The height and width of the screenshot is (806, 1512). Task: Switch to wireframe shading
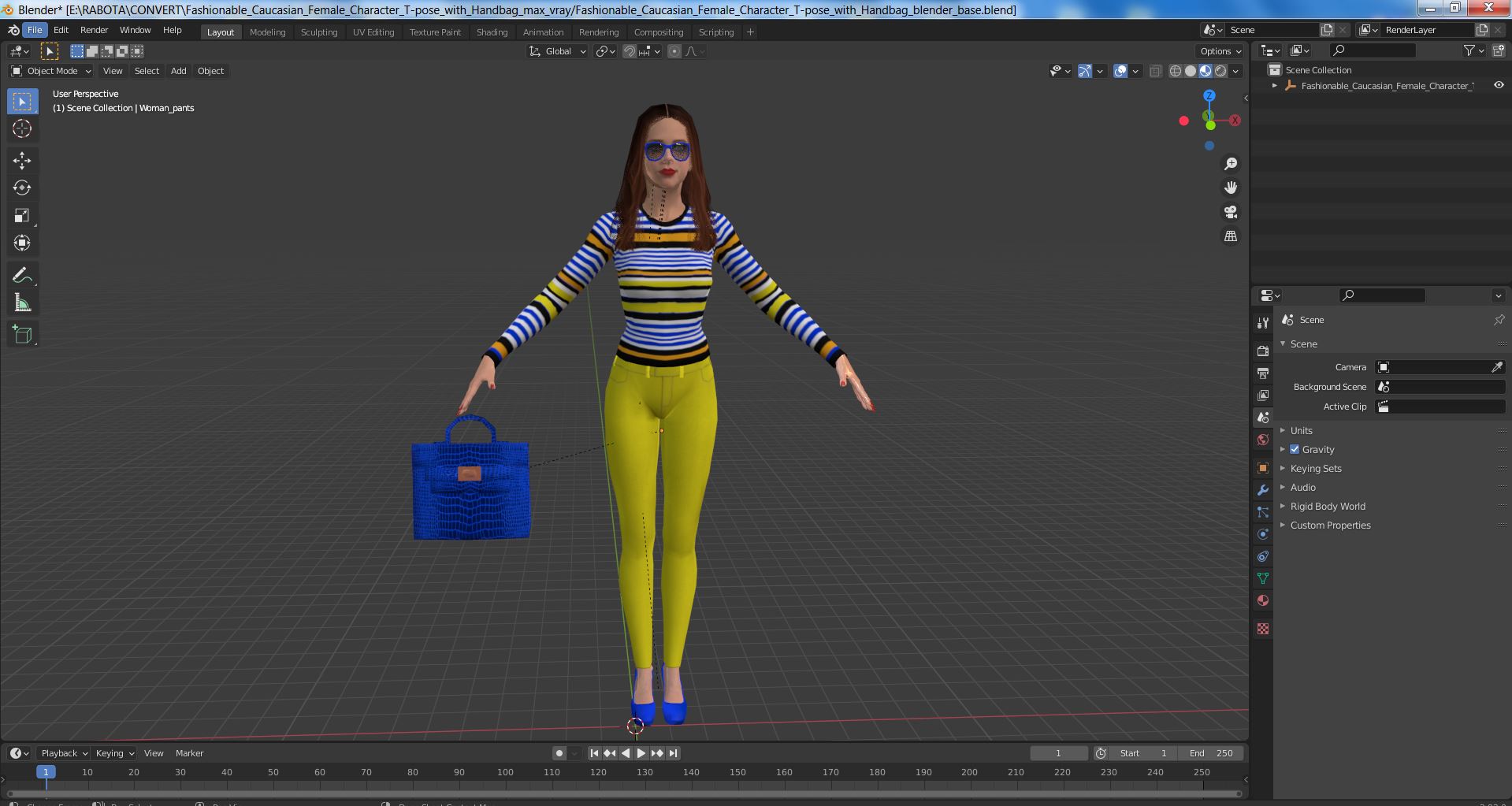pos(1176,71)
